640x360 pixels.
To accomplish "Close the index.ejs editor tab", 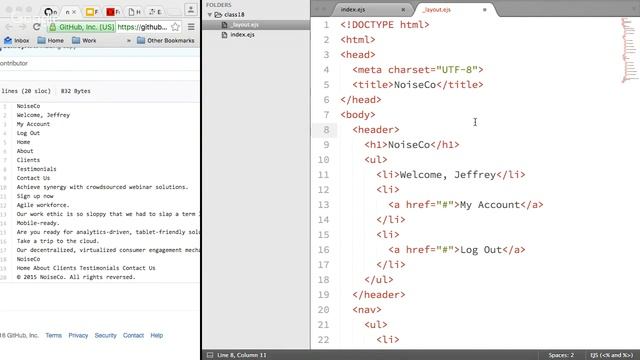I will pos(403,9).
